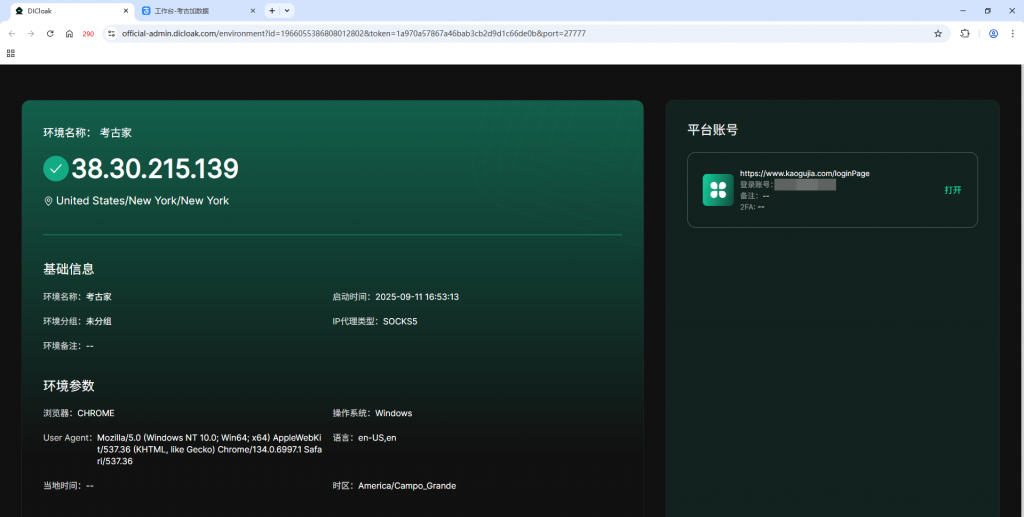This screenshot has width=1024, height=517.
Task: Expand the tab search dropdown arrow
Action: click(288, 10)
